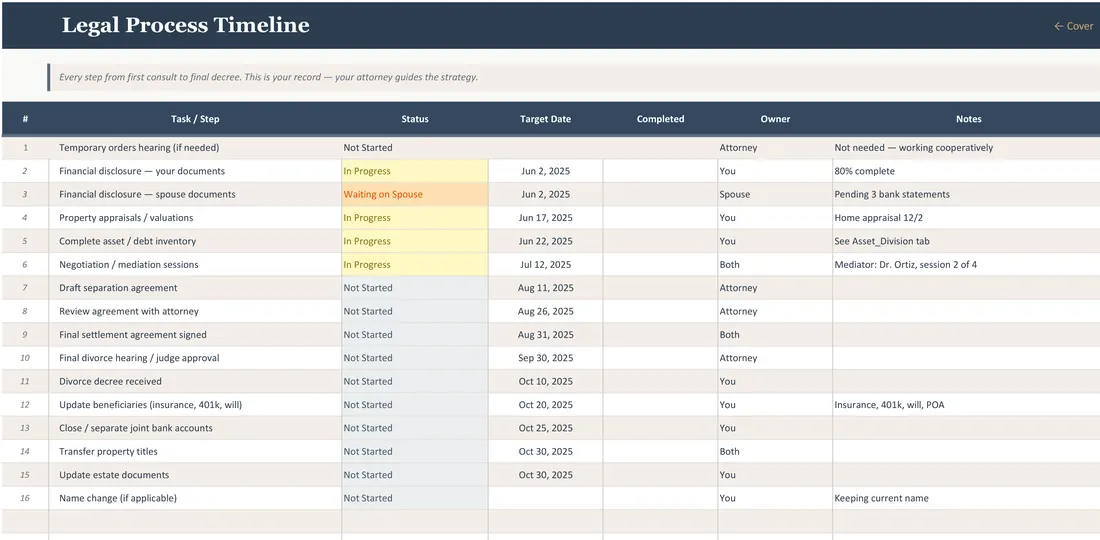Select 'Waiting on Spouse' status cell

(415, 194)
